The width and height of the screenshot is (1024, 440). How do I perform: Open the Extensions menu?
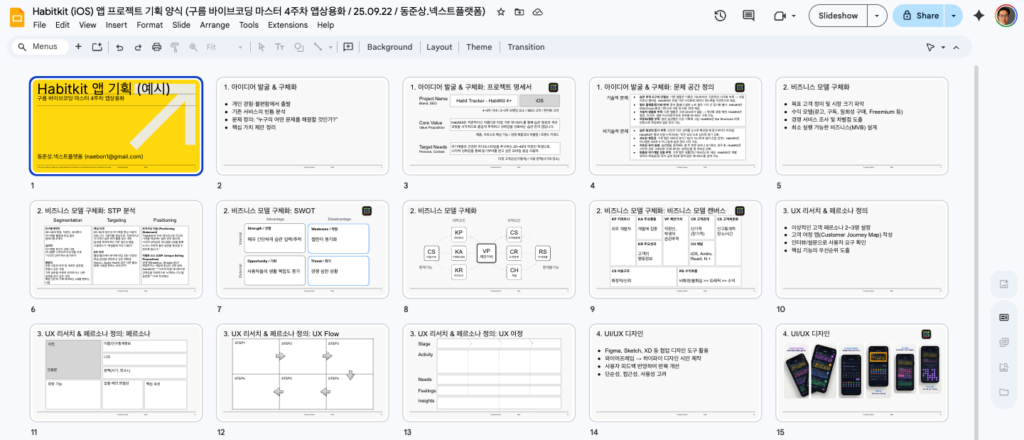click(x=288, y=24)
